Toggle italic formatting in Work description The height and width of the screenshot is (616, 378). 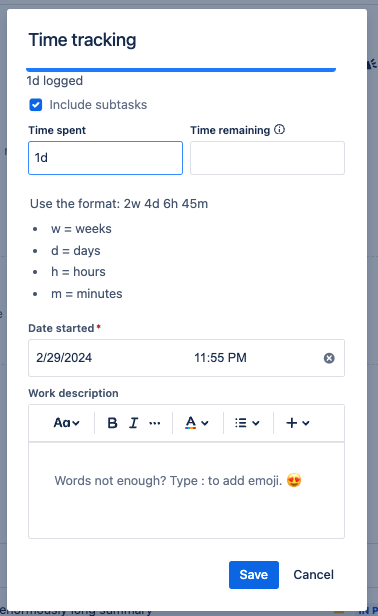coord(134,423)
